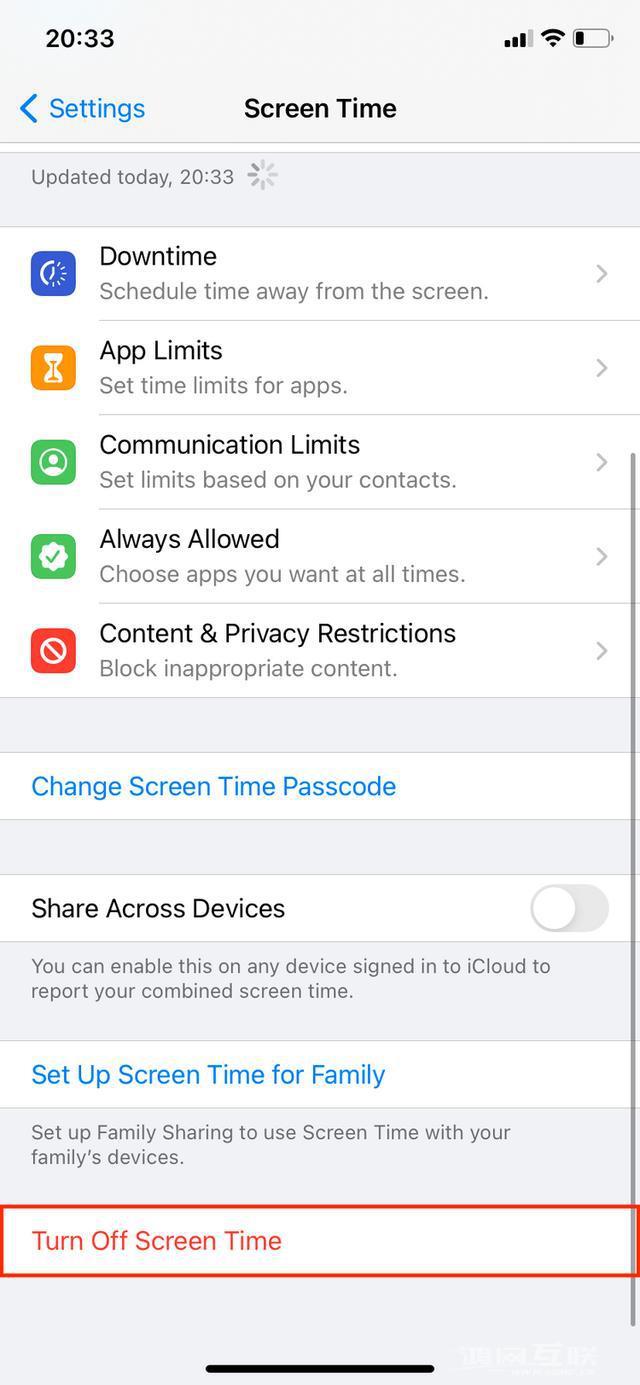
Task: Open Always Allowed via its chevron
Action: coord(602,556)
